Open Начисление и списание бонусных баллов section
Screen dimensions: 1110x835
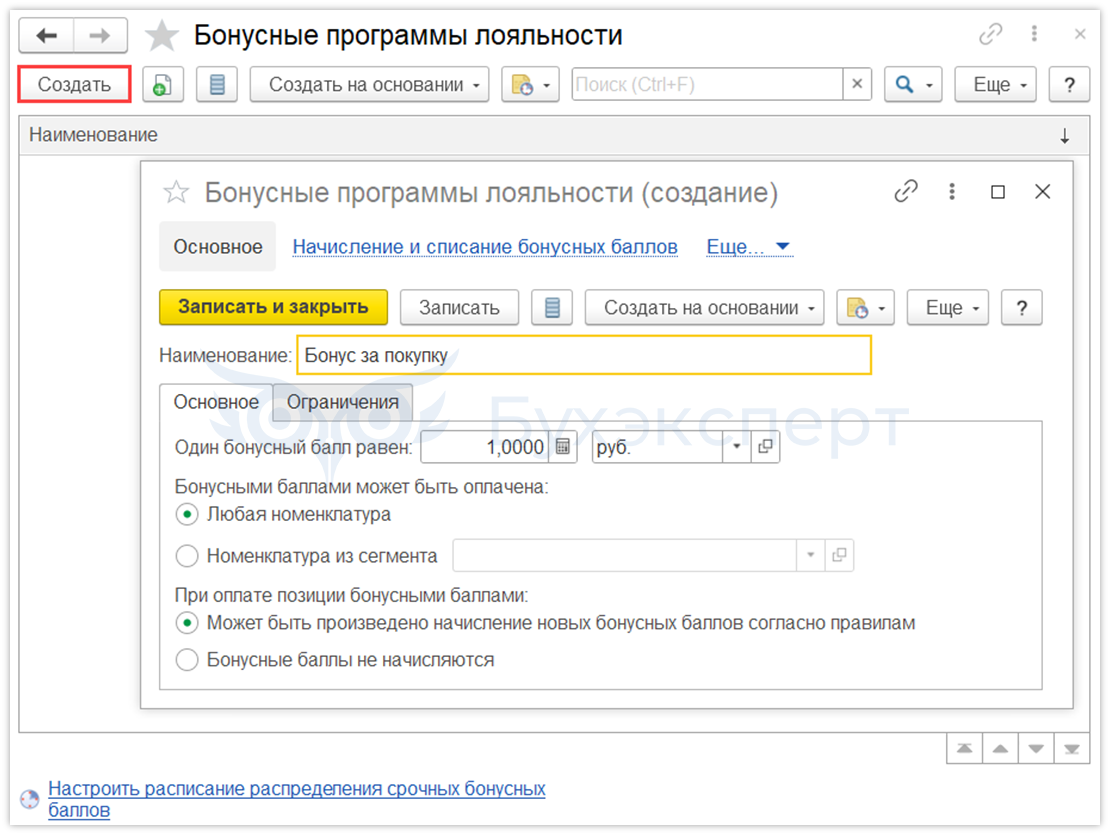tap(485, 247)
